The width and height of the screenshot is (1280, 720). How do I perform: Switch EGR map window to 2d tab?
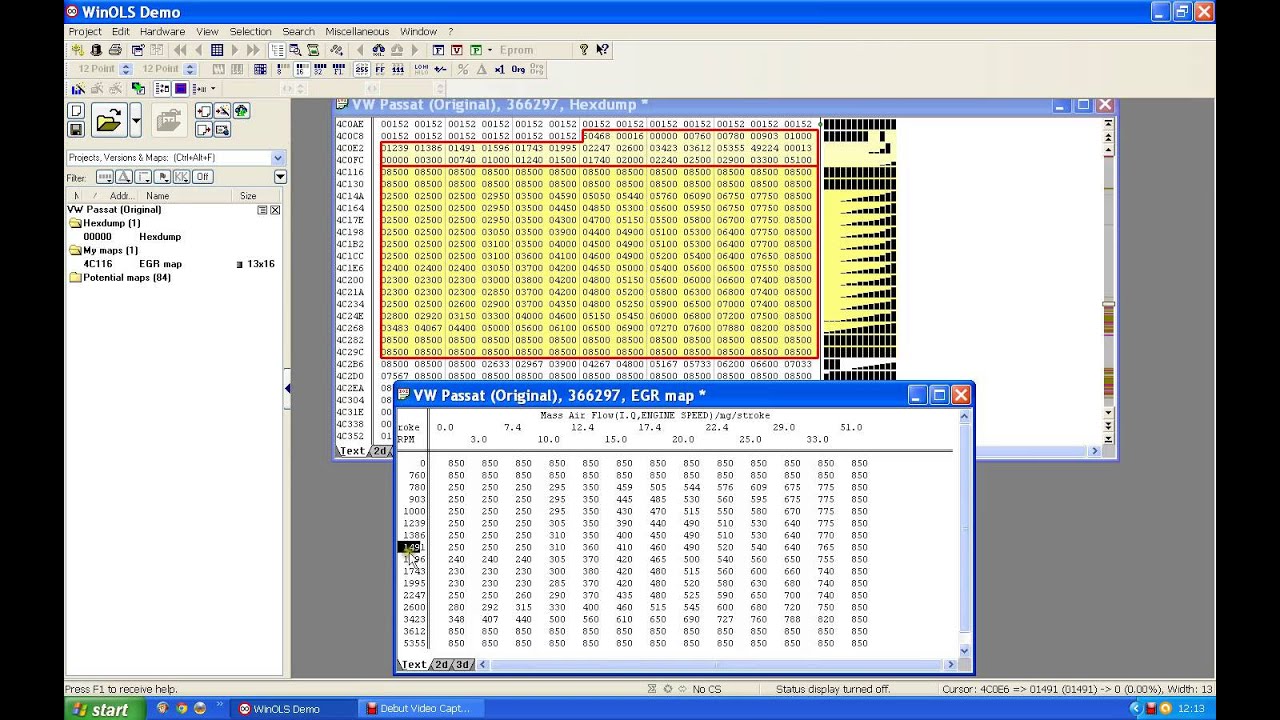[x=441, y=664]
